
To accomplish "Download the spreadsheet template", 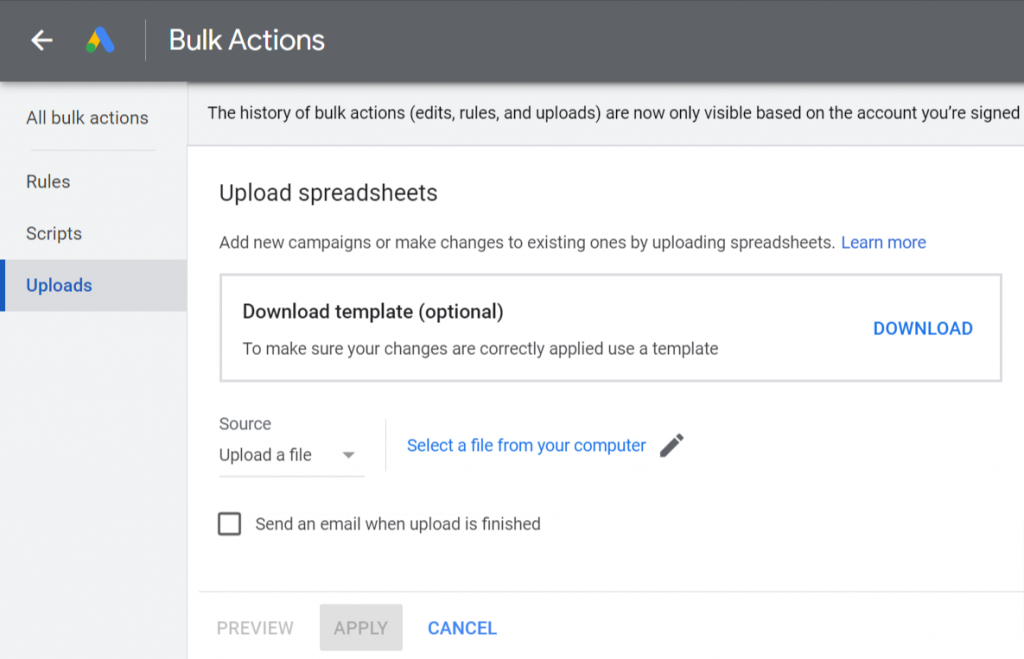I will coord(923,329).
